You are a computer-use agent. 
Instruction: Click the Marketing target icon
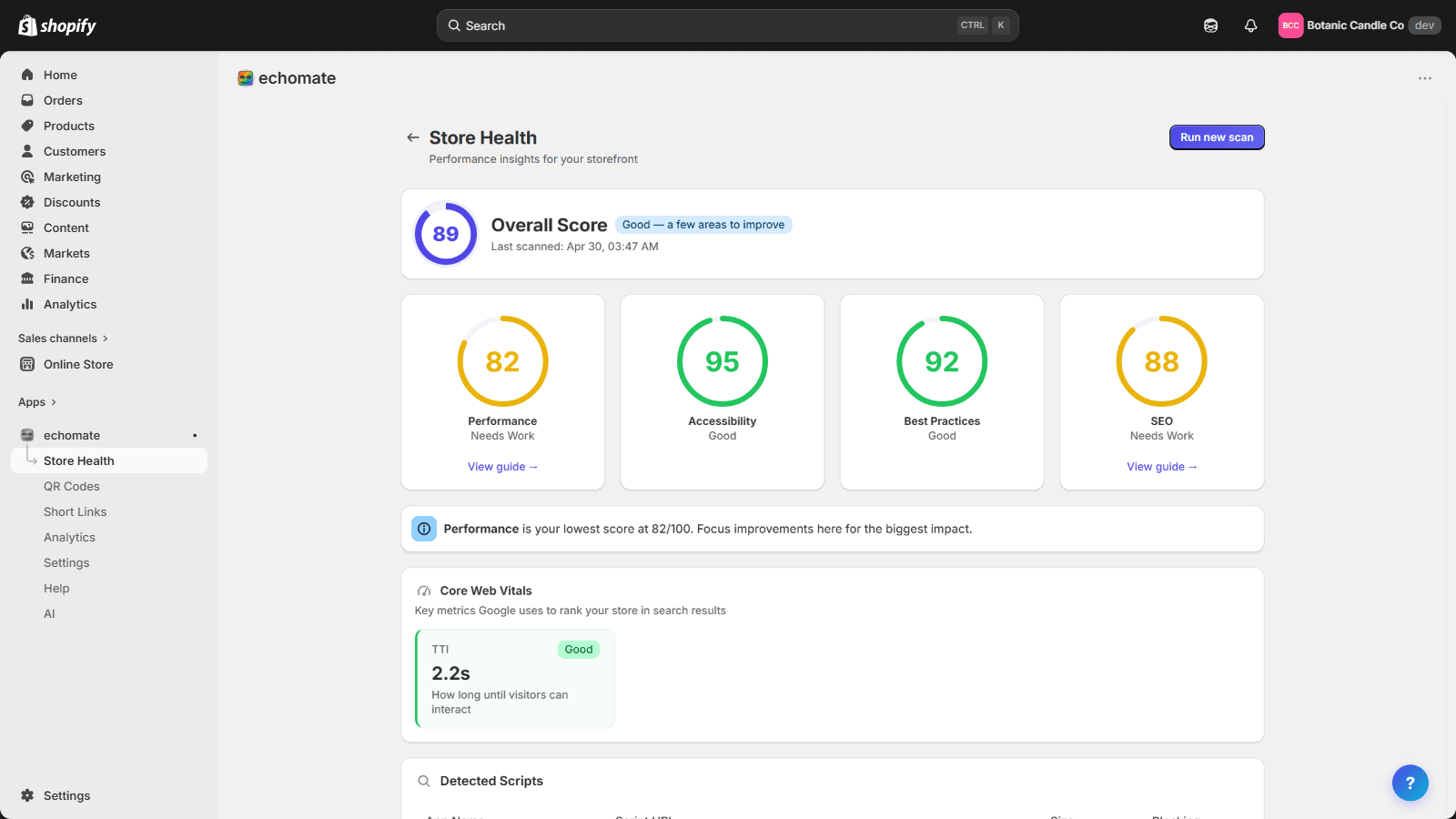[x=27, y=177]
